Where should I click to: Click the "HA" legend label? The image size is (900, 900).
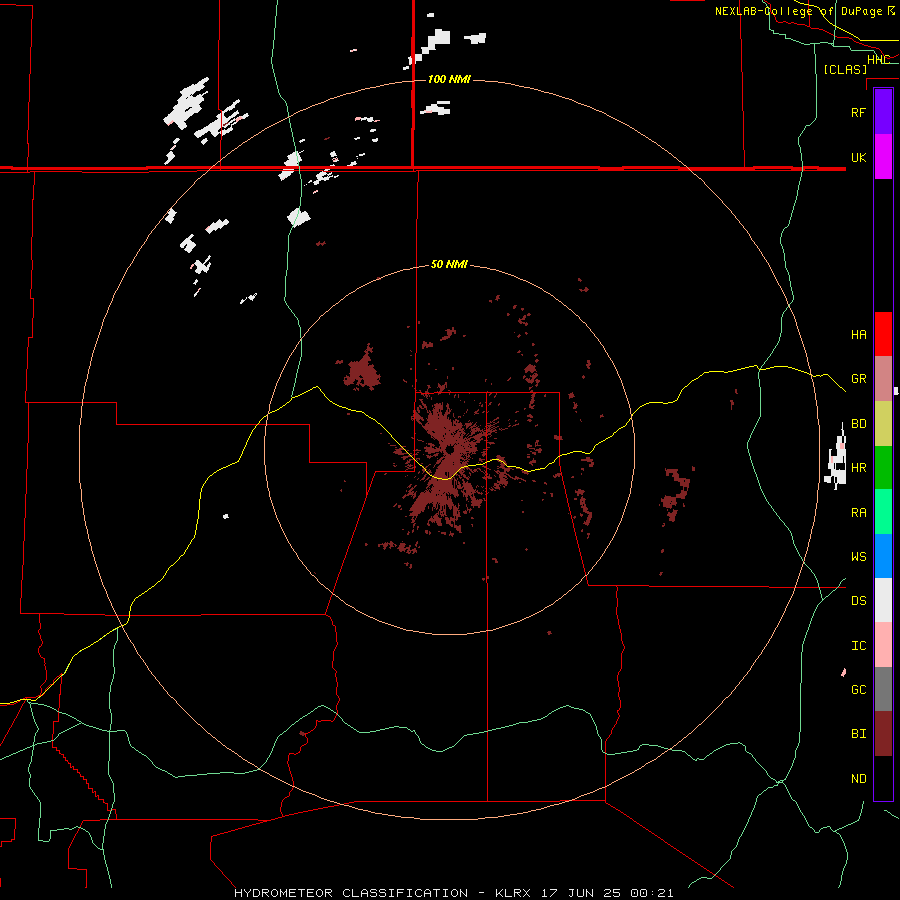pos(858,335)
